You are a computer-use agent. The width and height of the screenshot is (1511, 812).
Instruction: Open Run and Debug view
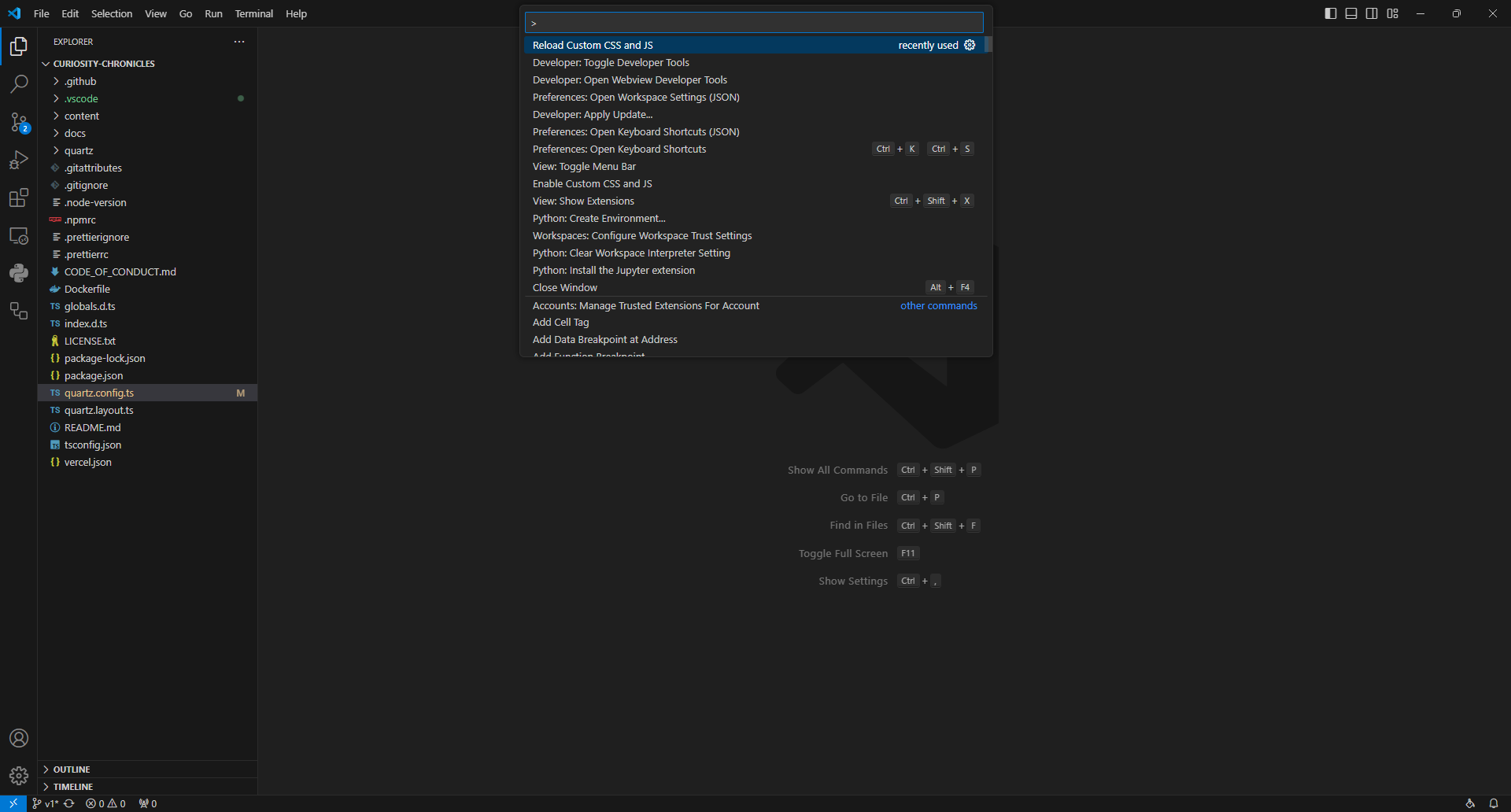[x=19, y=160]
